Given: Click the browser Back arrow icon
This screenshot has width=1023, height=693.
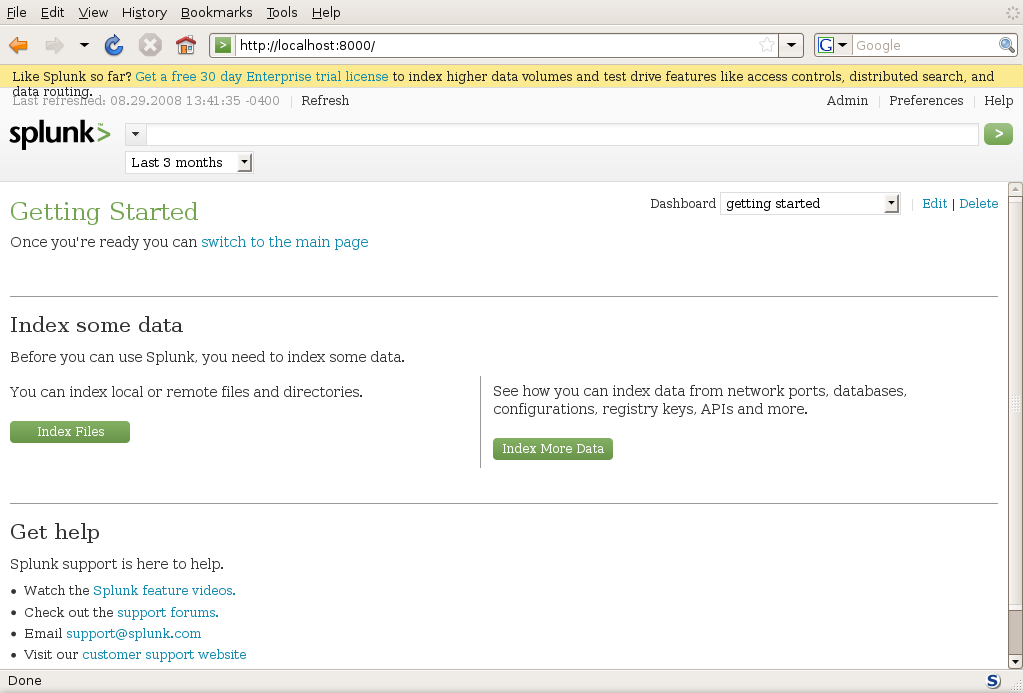Looking at the screenshot, I should (18, 45).
